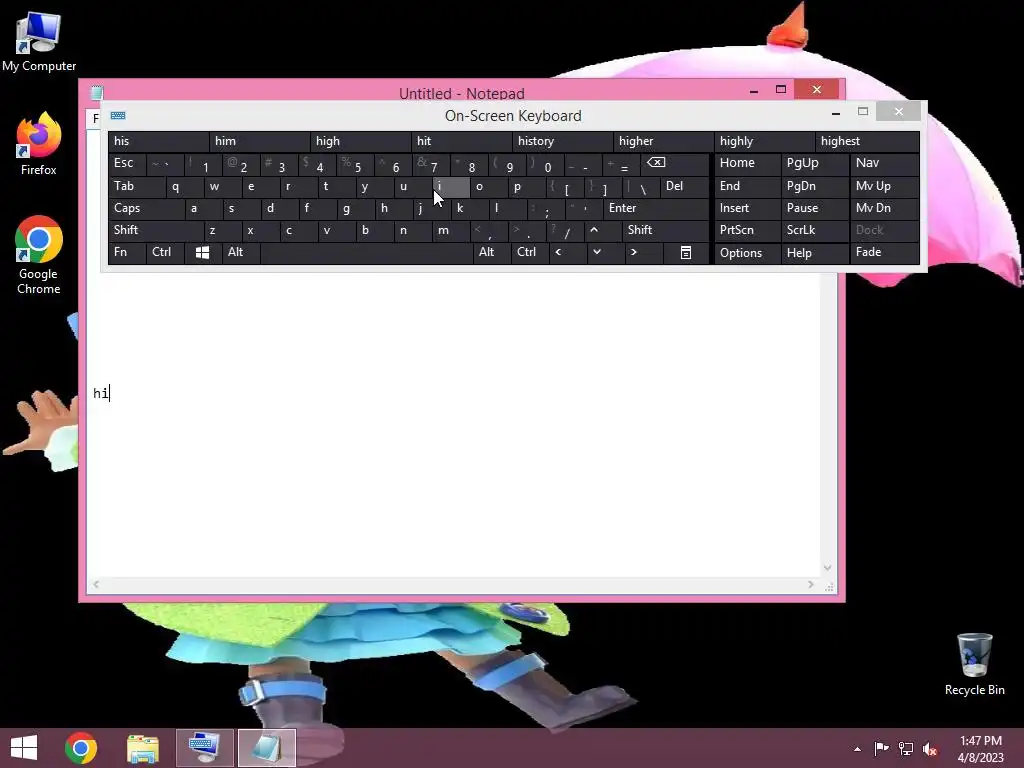This screenshot has width=1024, height=768.
Task: Click the Enter key on the keyboard
Action: tap(656, 208)
